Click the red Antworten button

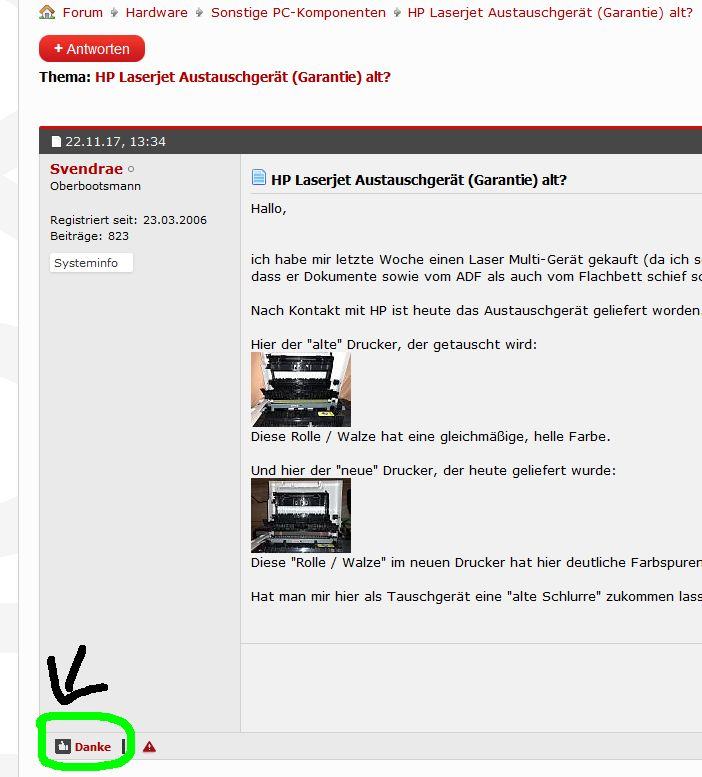(x=92, y=49)
